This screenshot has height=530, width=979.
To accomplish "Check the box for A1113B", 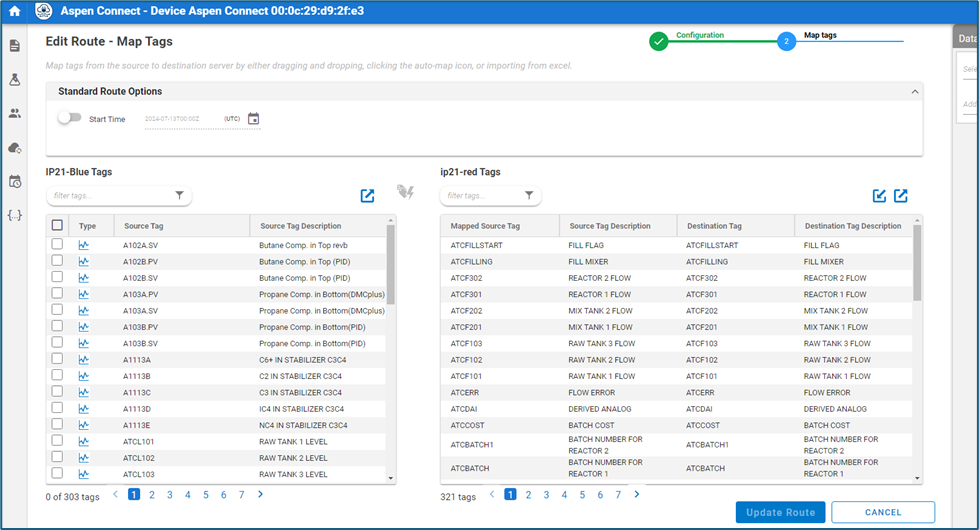I will point(57,375).
